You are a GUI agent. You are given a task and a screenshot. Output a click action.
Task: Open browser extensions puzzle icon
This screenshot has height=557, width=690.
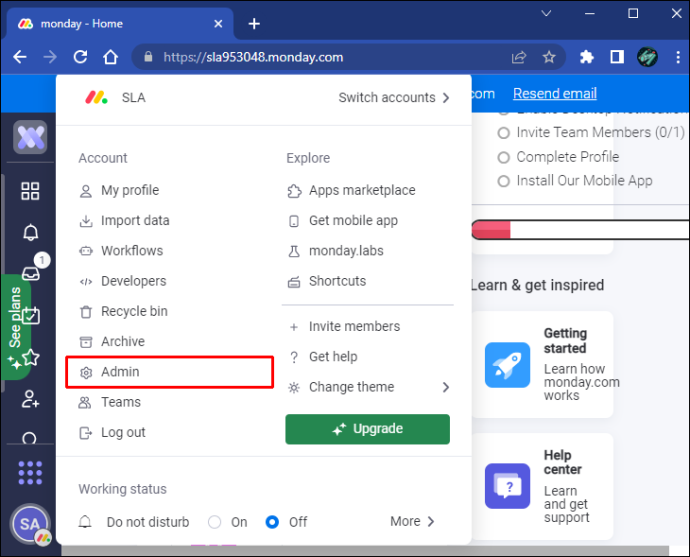click(587, 57)
